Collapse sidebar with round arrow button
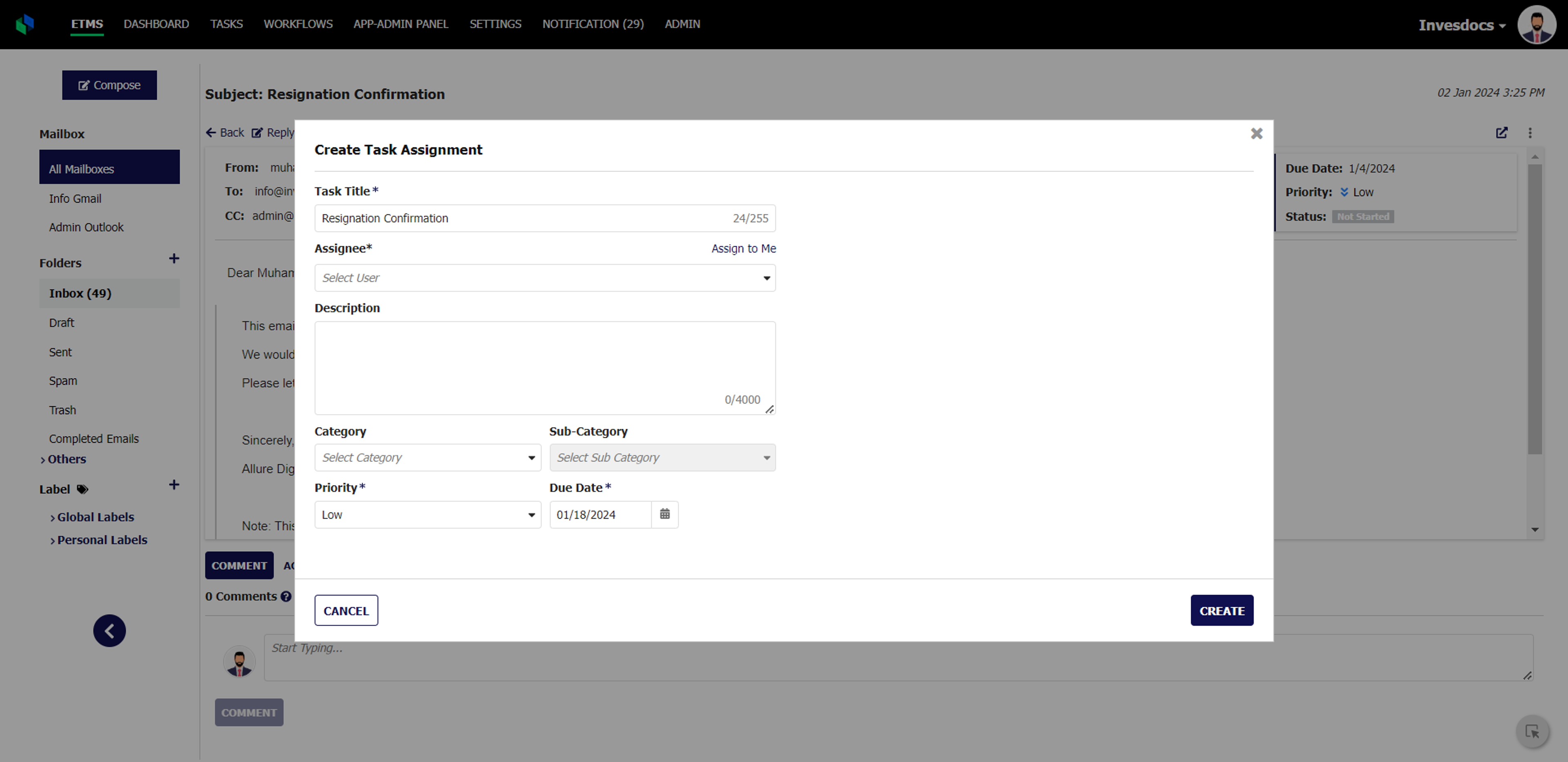The image size is (1568, 762). click(x=109, y=631)
